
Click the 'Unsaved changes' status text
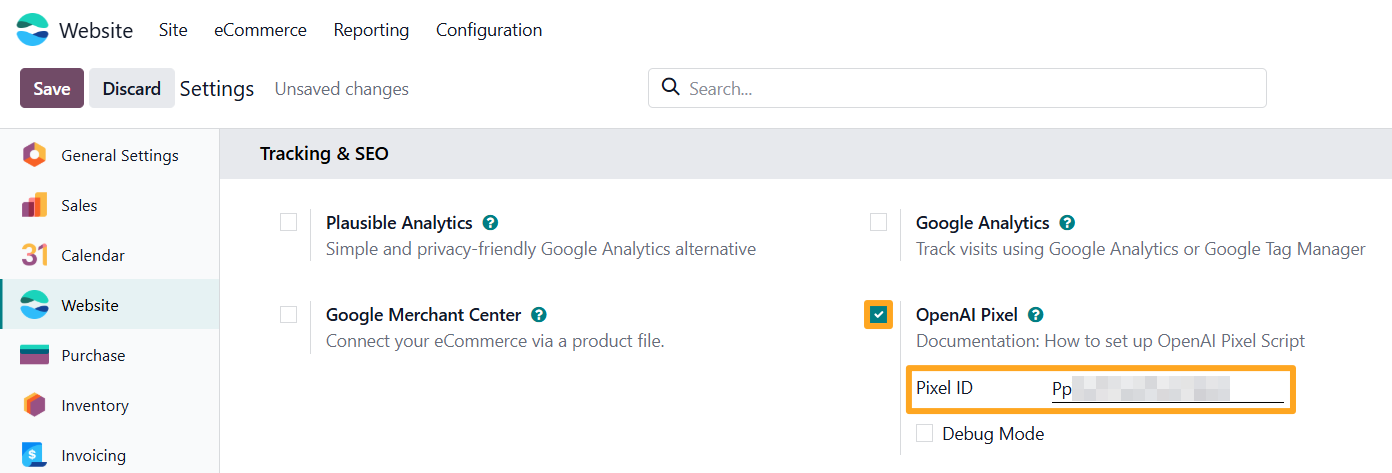(342, 89)
